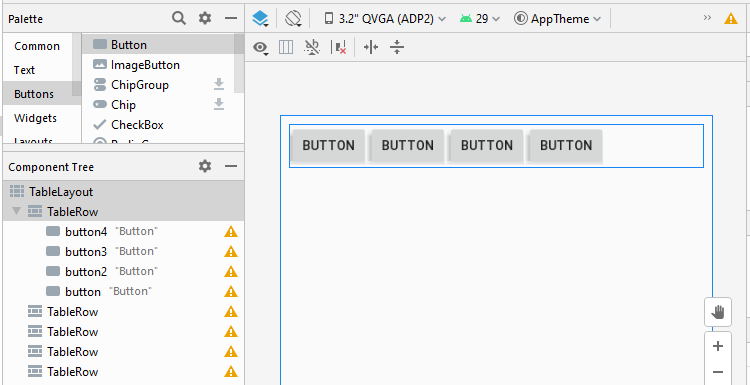Minimize the Palette panel

pos(231,19)
